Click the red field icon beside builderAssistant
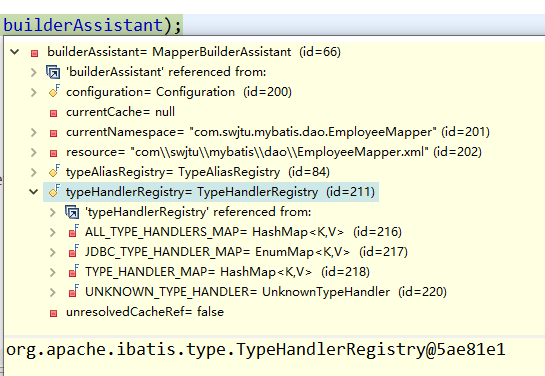545x376 pixels. [x=34, y=53]
